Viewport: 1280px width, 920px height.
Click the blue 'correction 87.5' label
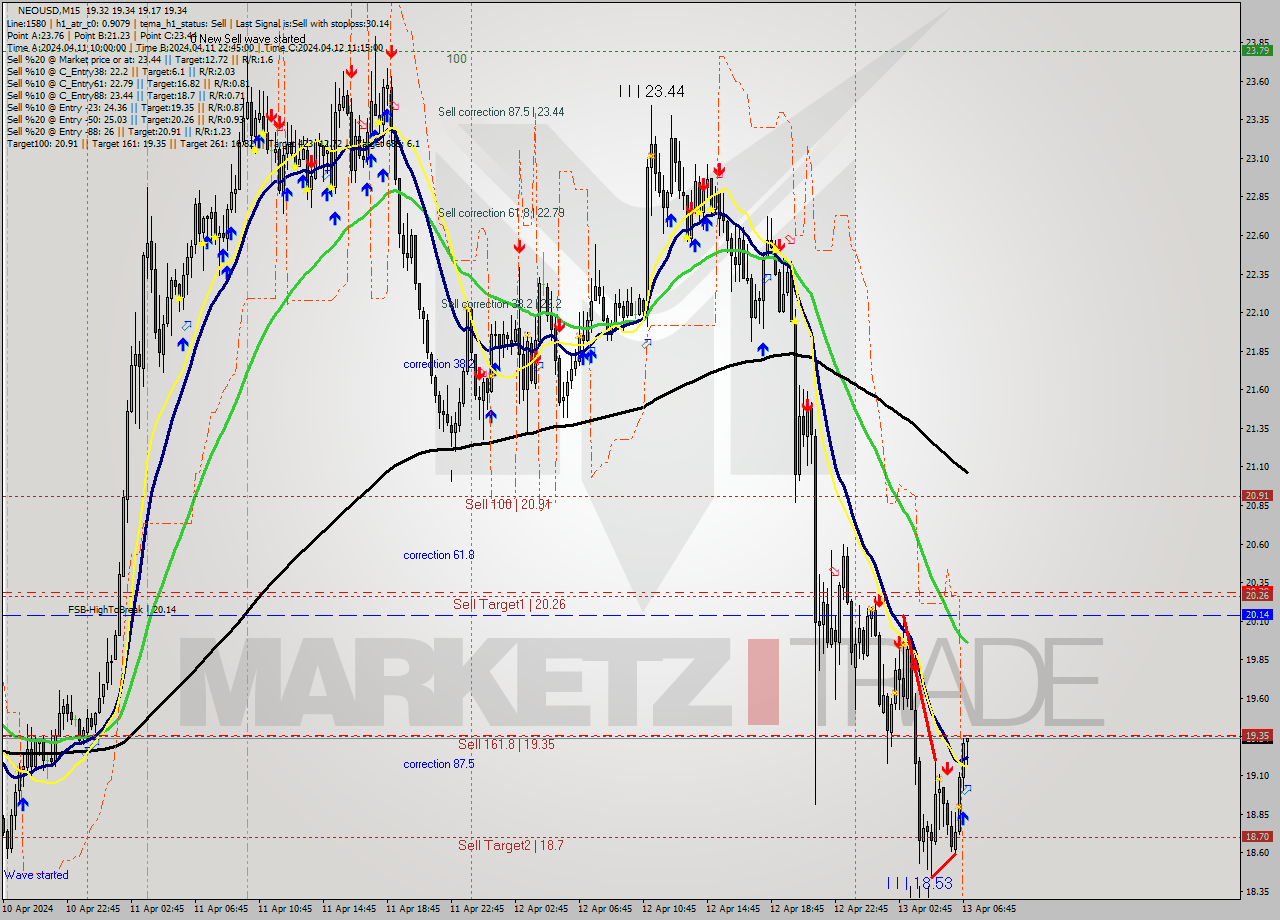439,764
